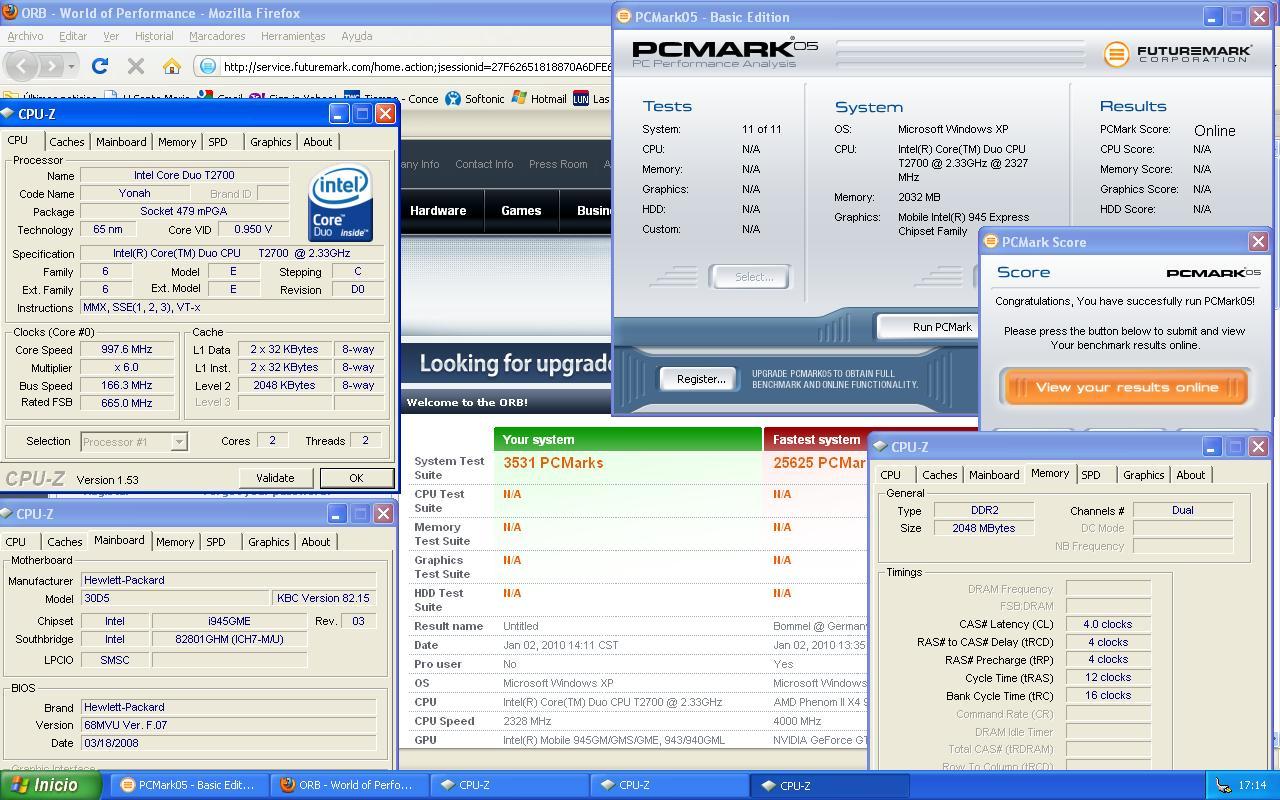
Task: Open the Hotmail bookmark
Action: [x=539, y=98]
